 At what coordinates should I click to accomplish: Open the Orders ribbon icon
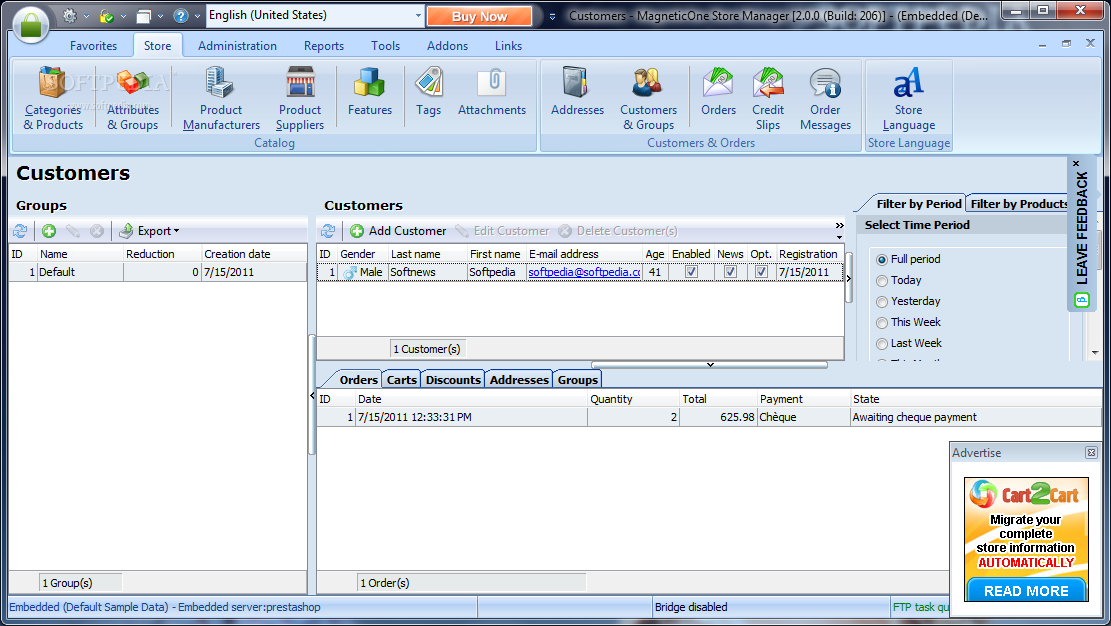718,91
